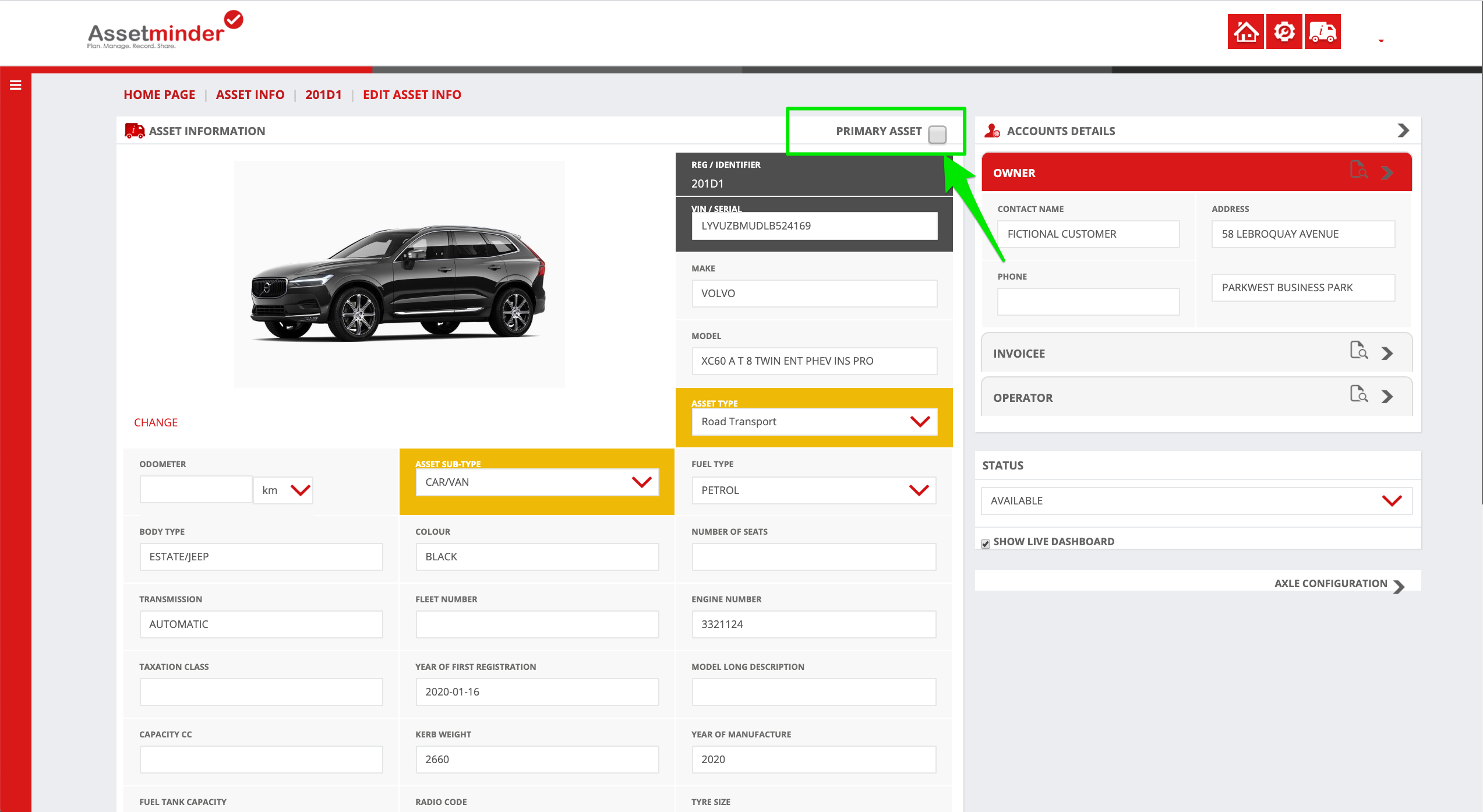Click the Assetminder logo
This screenshot has width=1483, height=812.
click(x=165, y=30)
